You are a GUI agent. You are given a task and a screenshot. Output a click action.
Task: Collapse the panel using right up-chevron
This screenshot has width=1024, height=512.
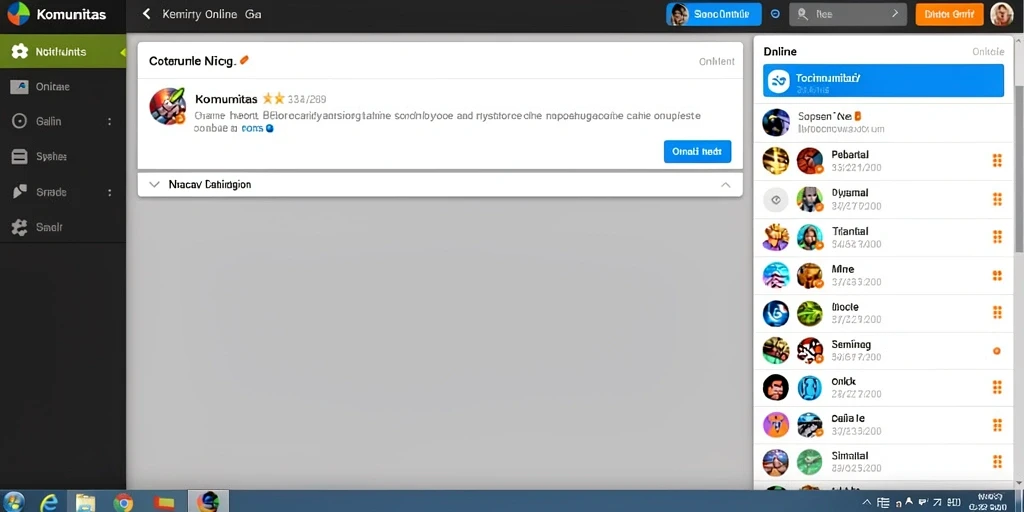(726, 185)
